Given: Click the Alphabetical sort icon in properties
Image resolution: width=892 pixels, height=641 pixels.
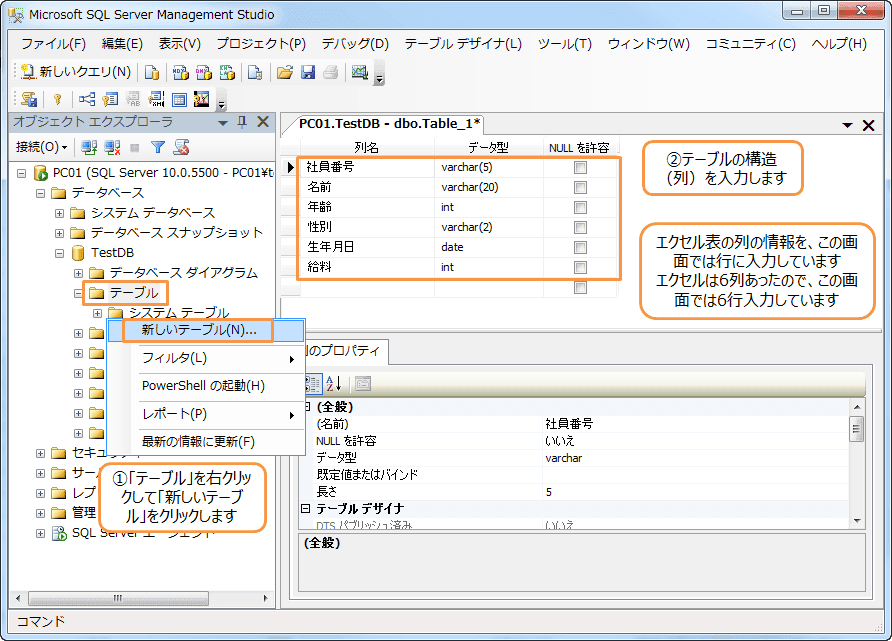Looking at the screenshot, I should click(x=334, y=384).
